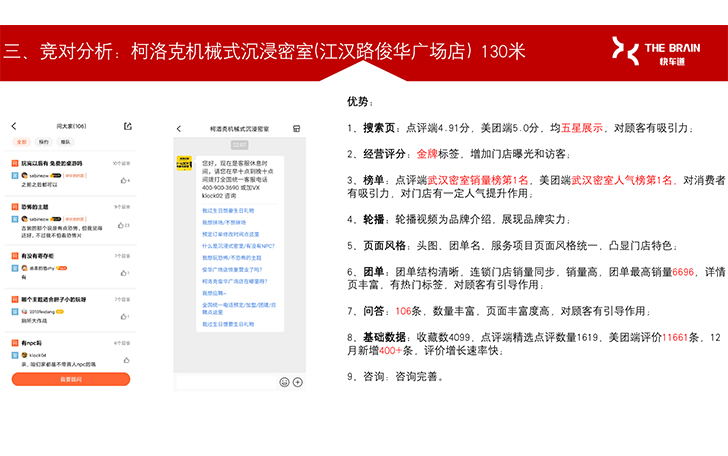Open the question about 免费的桌游
The width and height of the screenshot is (728, 456).
pyautogui.click(x=52, y=163)
